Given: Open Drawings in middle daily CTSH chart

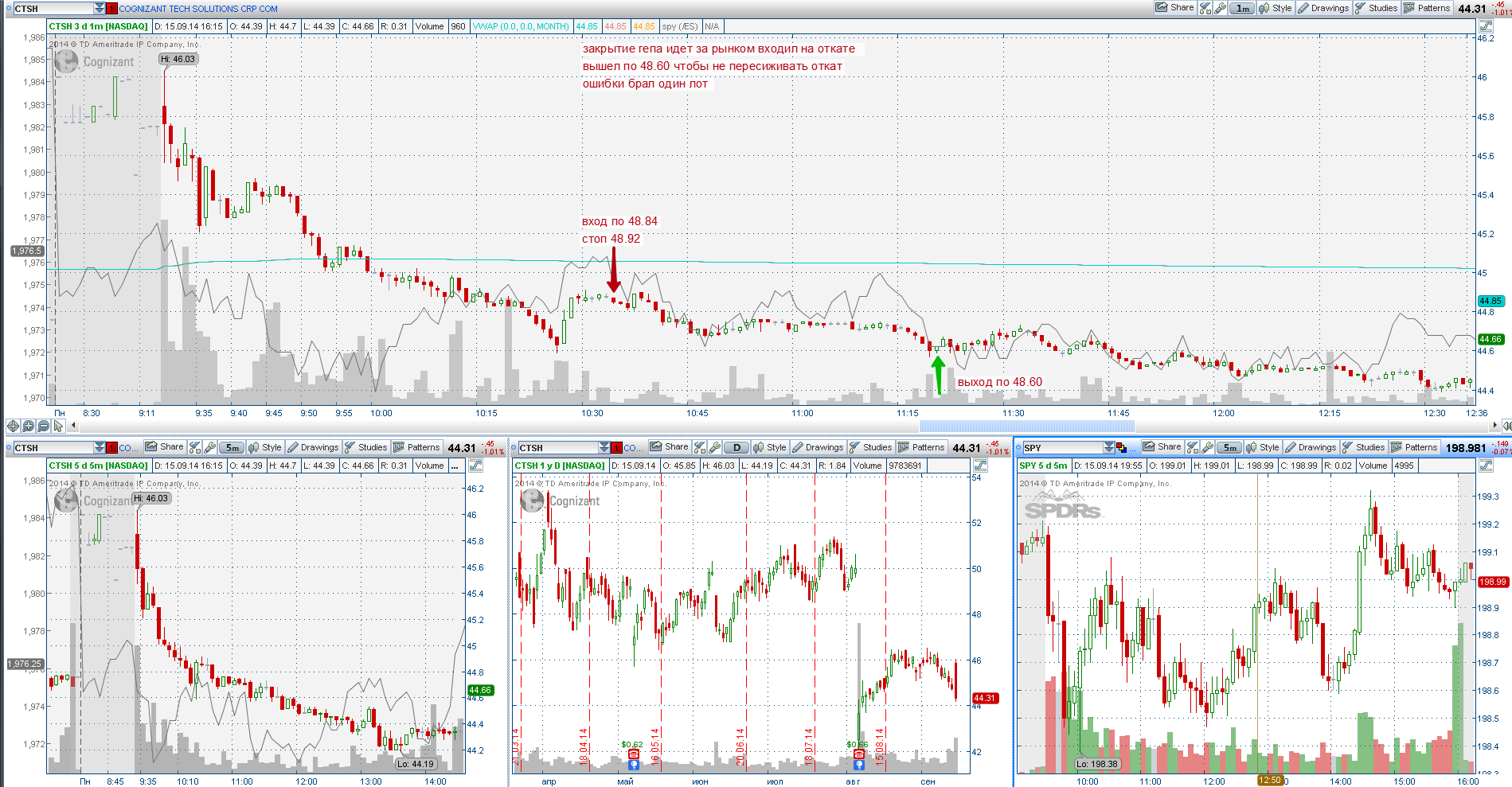Looking at the screenshot, I should [818, 447].
